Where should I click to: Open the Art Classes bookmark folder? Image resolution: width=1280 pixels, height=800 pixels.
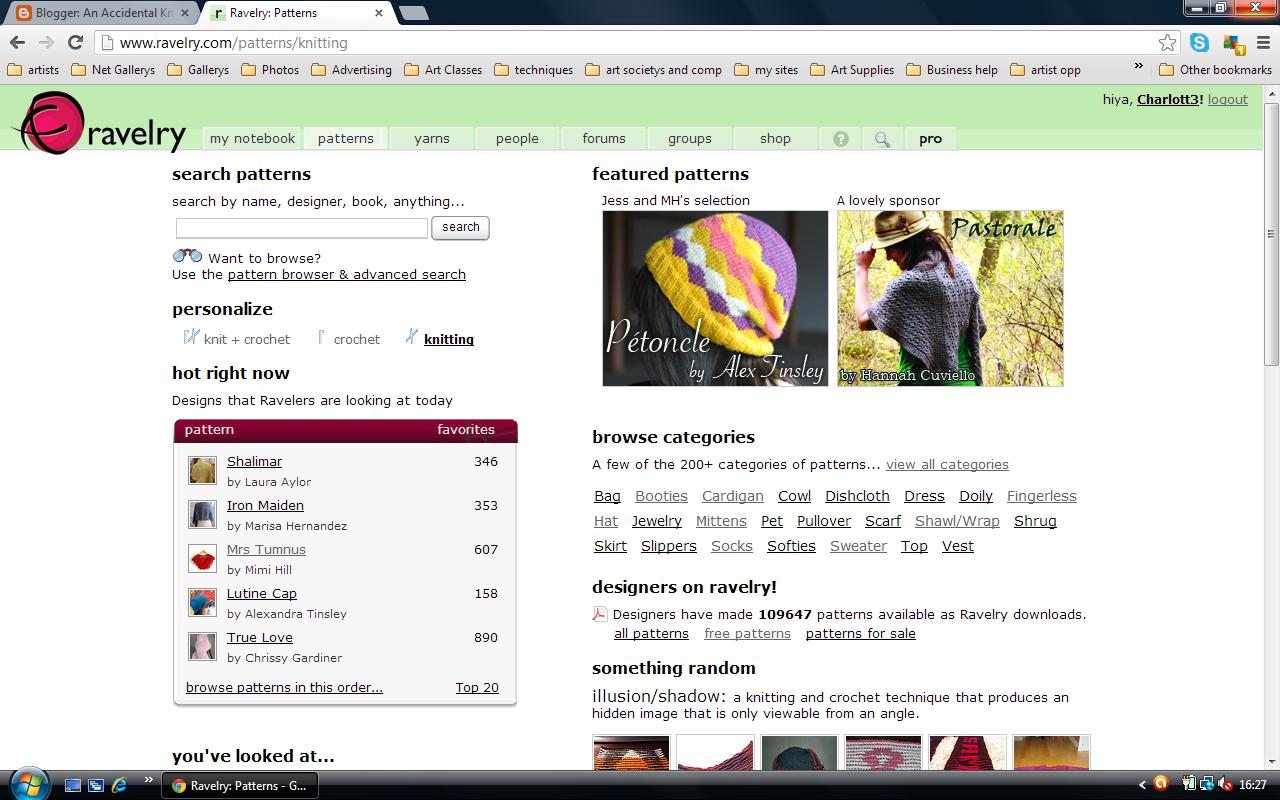pos(443,70)
